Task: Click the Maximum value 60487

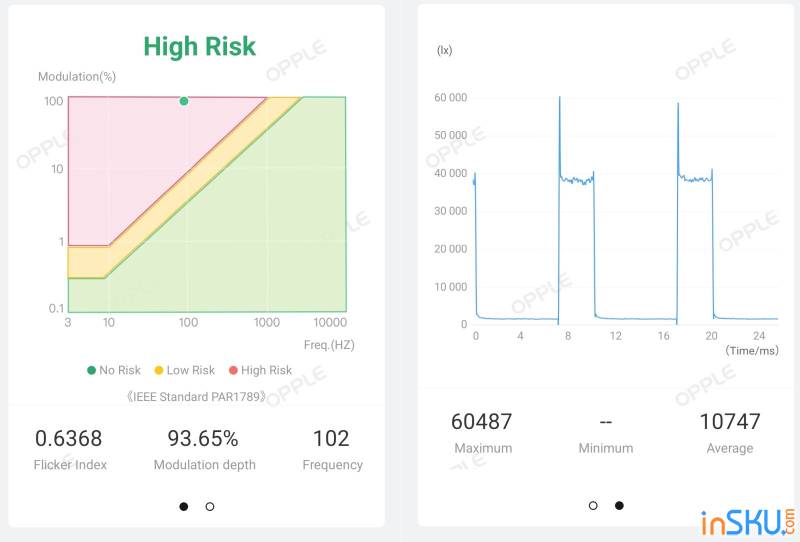Action: [481, 422]
